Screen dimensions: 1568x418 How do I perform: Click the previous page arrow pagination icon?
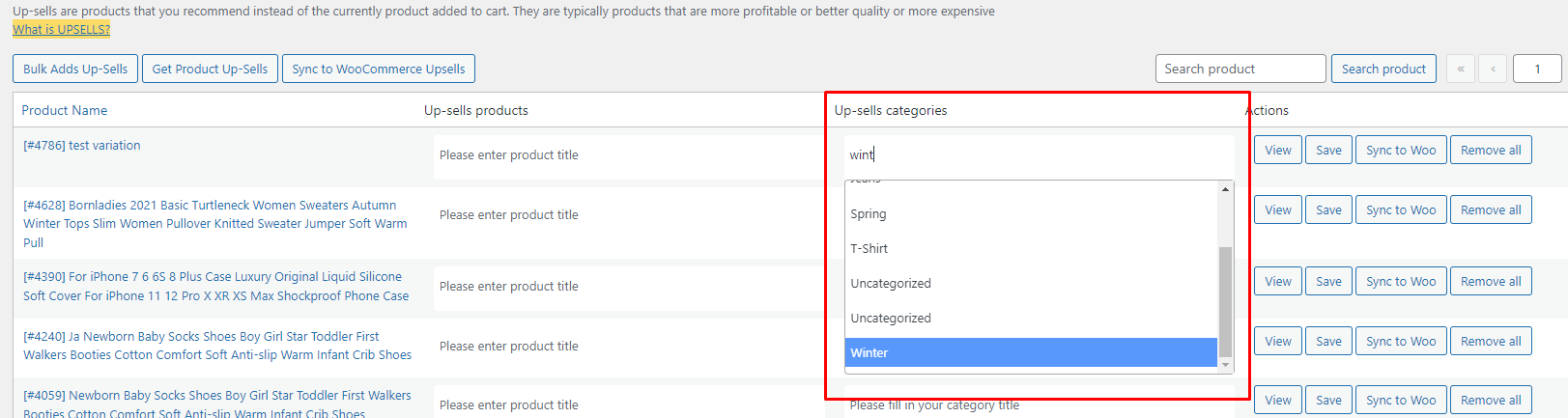point(1493,69)
